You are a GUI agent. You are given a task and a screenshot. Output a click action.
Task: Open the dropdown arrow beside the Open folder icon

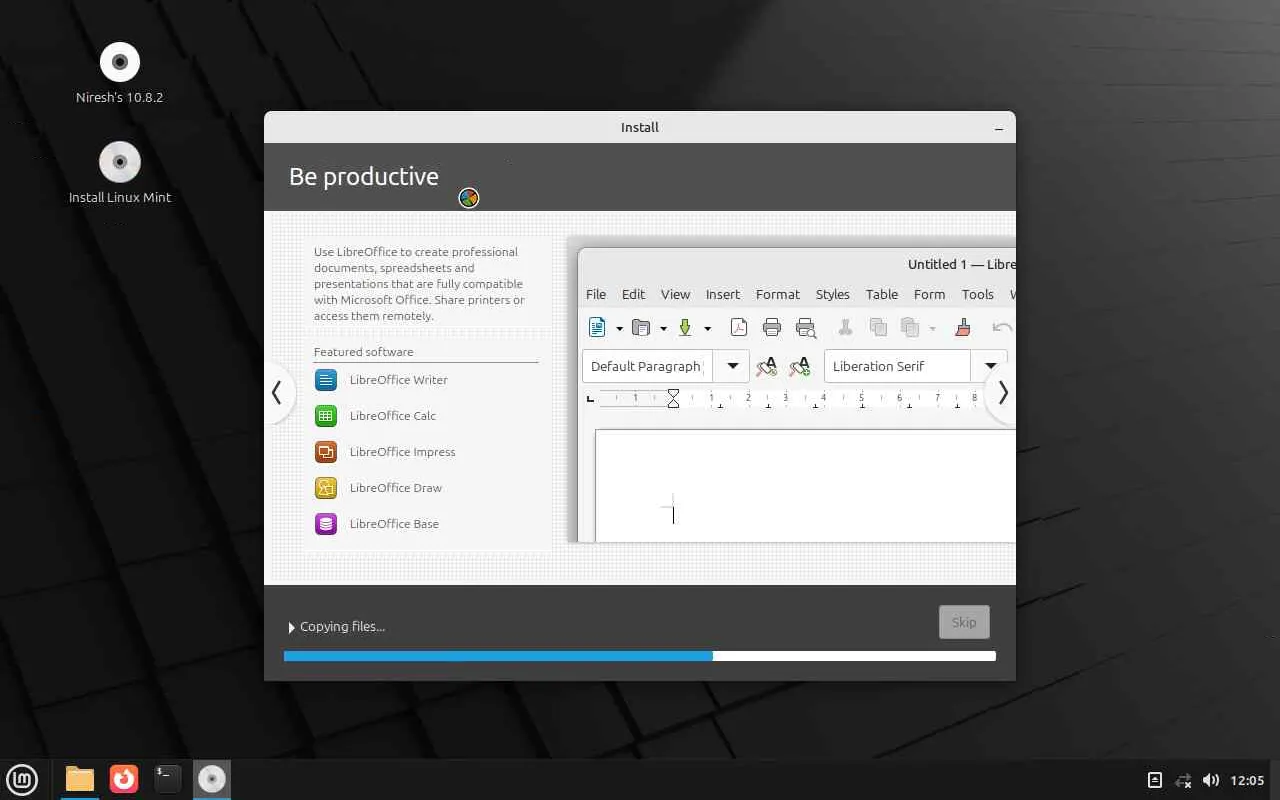pyautogui.click(x=663, y=328)
